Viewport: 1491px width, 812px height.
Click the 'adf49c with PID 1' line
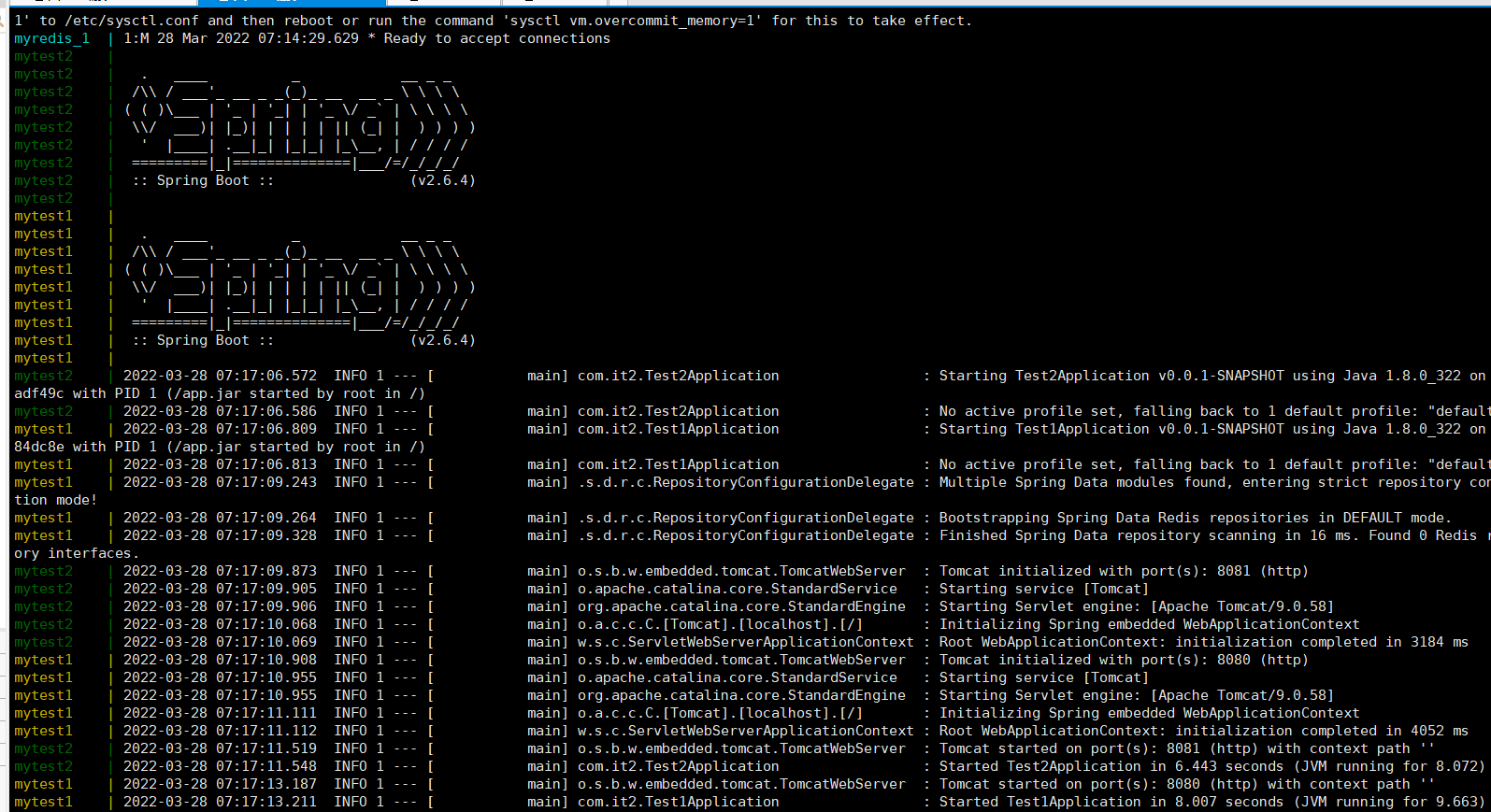(x=220, y=393)
